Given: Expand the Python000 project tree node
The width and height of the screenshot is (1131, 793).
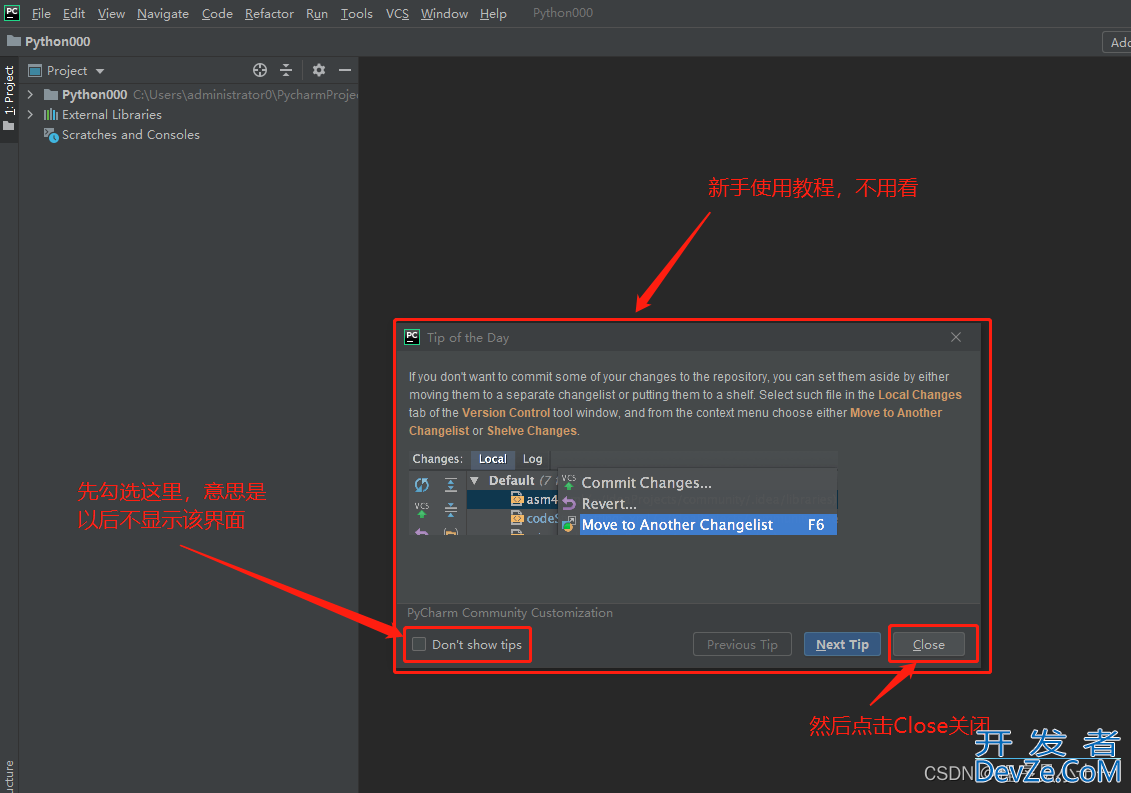Looking at the screenshot, I should (x=30, y=95).
